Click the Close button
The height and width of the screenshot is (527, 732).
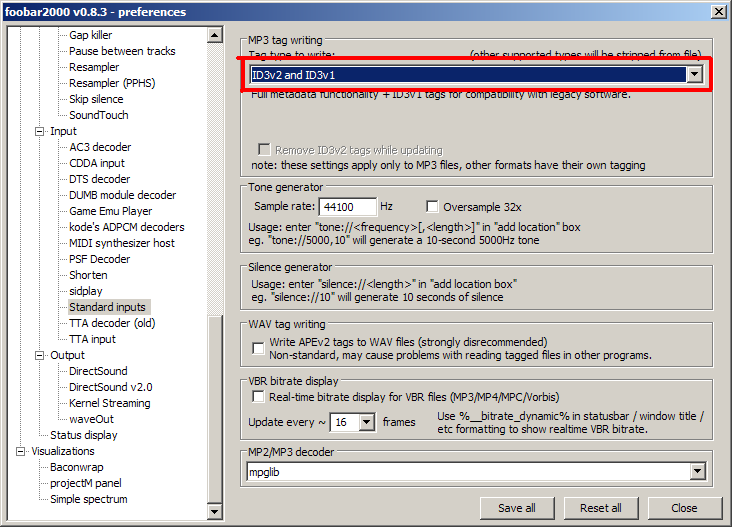pyautogui.click(x=684, y=508)
